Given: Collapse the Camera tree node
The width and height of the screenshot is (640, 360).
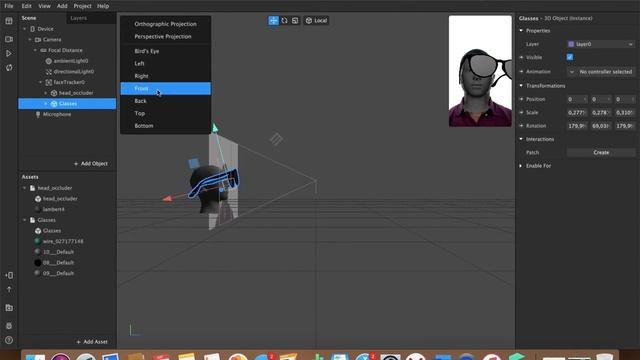Looking at the screenshot, I should pyautogui.click(x=30, y=40).
